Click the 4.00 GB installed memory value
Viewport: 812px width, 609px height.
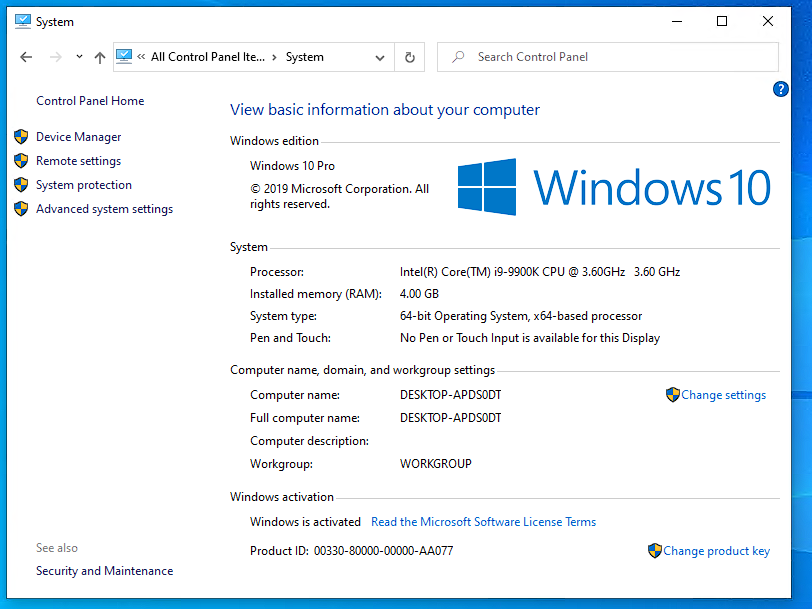pyautogui.click(x=419, y=294)
